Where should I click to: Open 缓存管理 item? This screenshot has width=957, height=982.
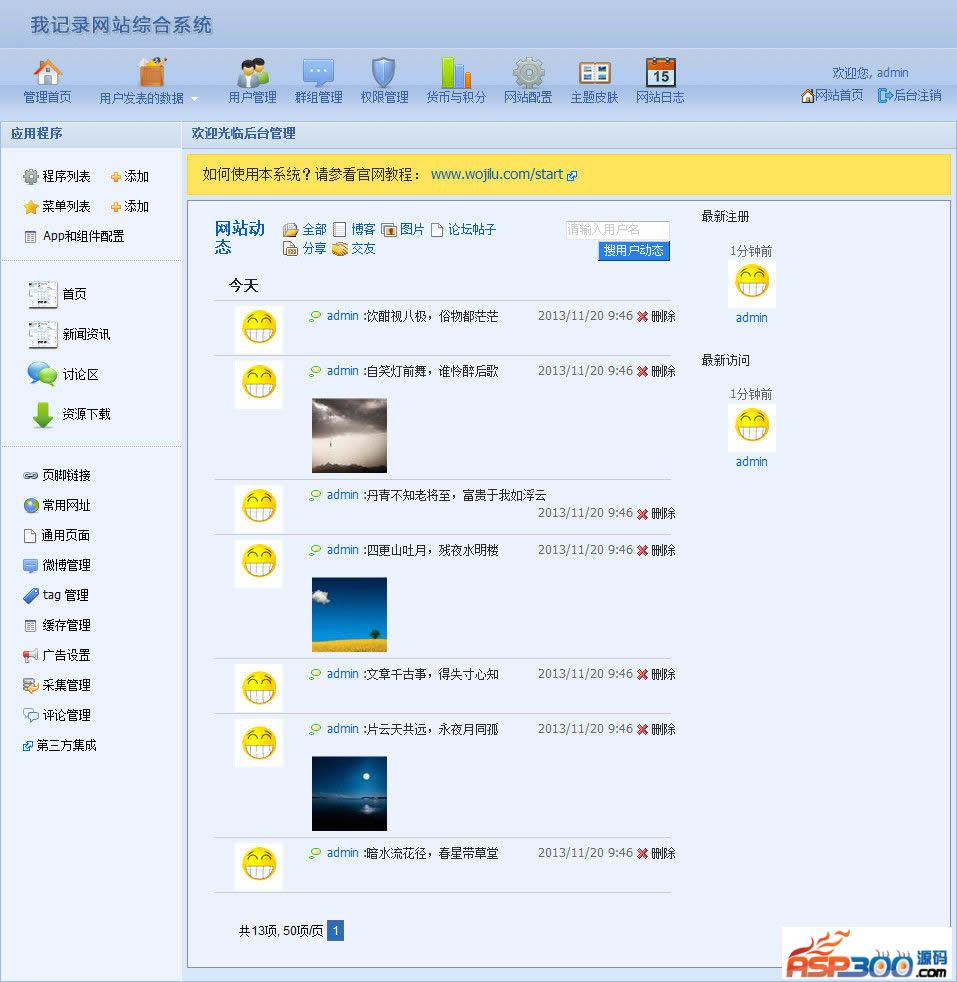(x=57, y=625)
